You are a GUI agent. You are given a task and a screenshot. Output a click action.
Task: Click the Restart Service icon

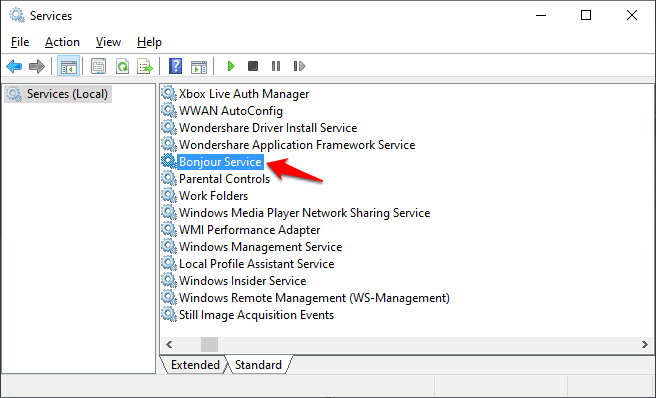[299, 66]
